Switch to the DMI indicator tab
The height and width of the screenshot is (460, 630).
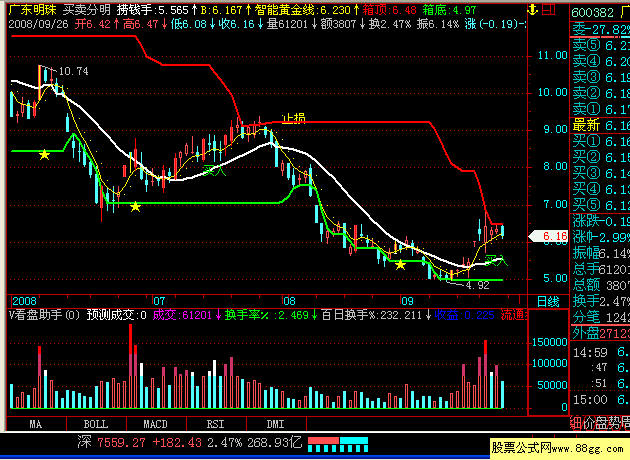tap(276, 424)
